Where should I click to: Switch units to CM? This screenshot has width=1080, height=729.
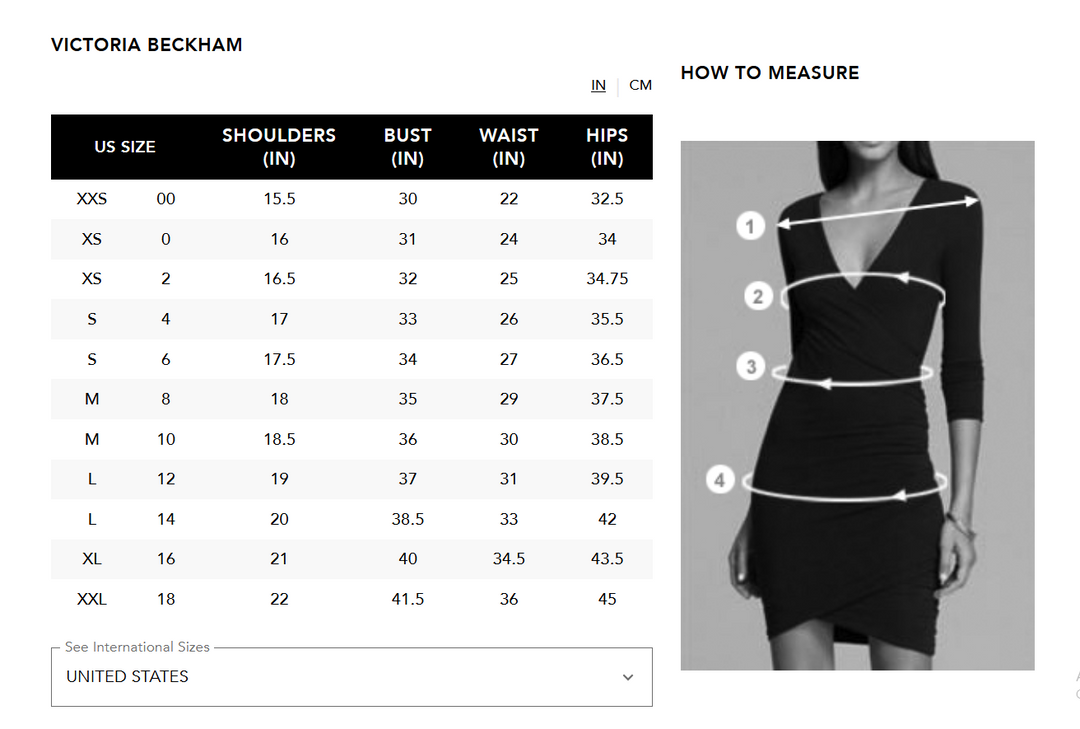coord(641,85)
